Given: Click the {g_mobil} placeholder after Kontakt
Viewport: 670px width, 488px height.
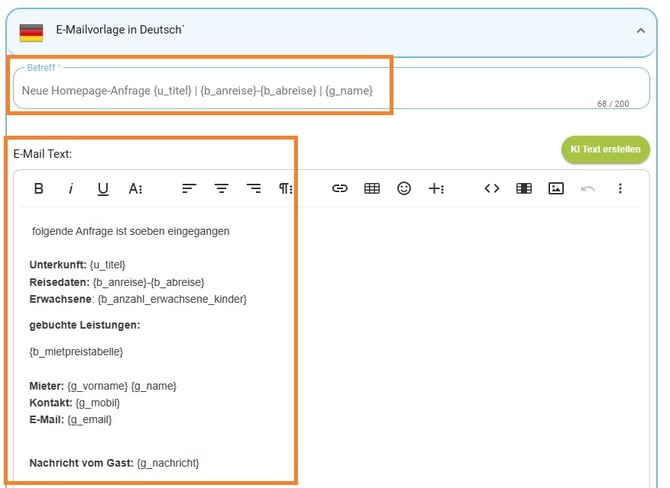Looking at the screenshot, I should click(98, 403).
